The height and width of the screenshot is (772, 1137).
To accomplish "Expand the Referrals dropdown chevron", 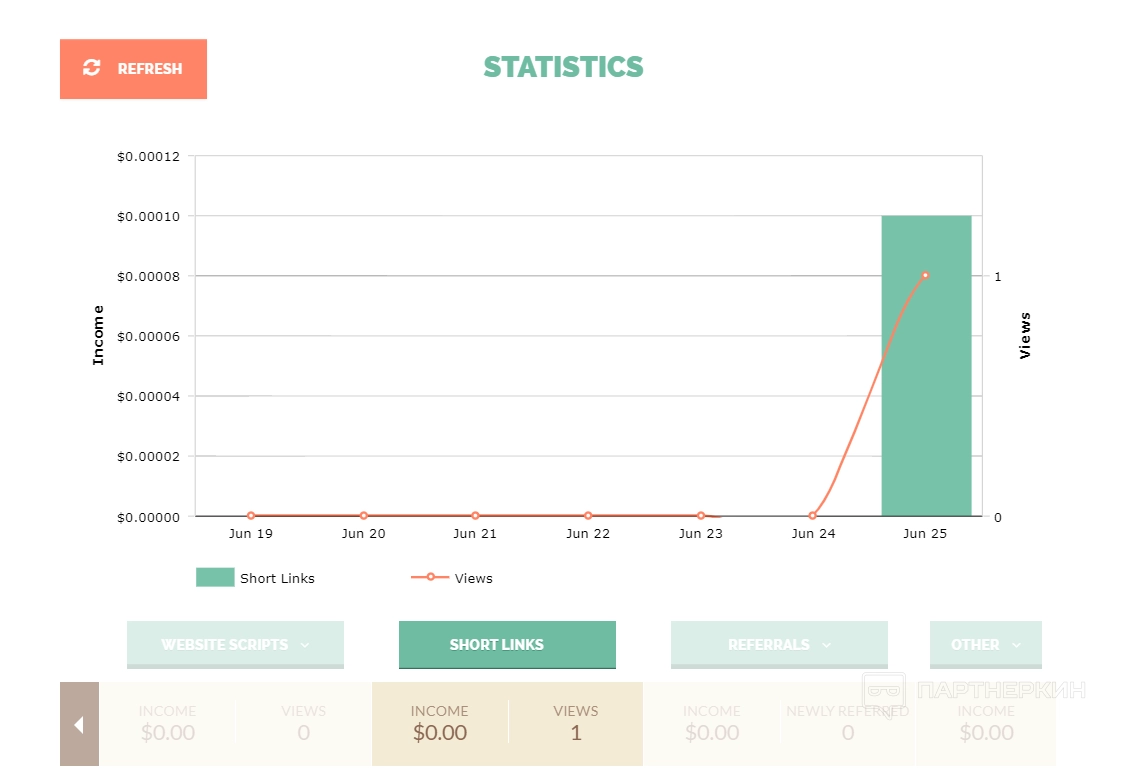I will tap(827, 645).
